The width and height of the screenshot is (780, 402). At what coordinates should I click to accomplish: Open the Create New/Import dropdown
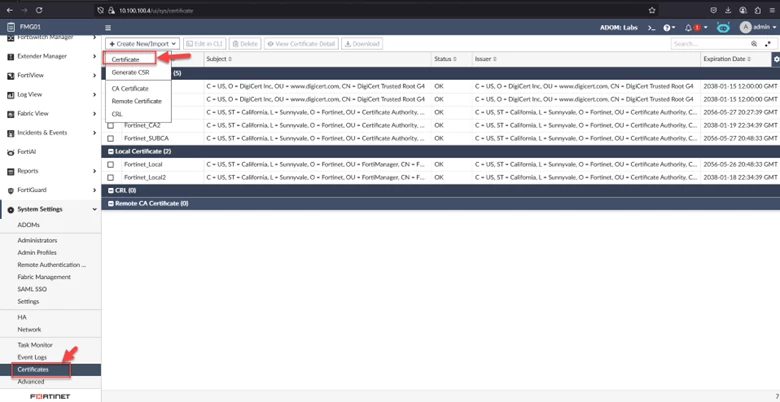[x=142, y=44]
